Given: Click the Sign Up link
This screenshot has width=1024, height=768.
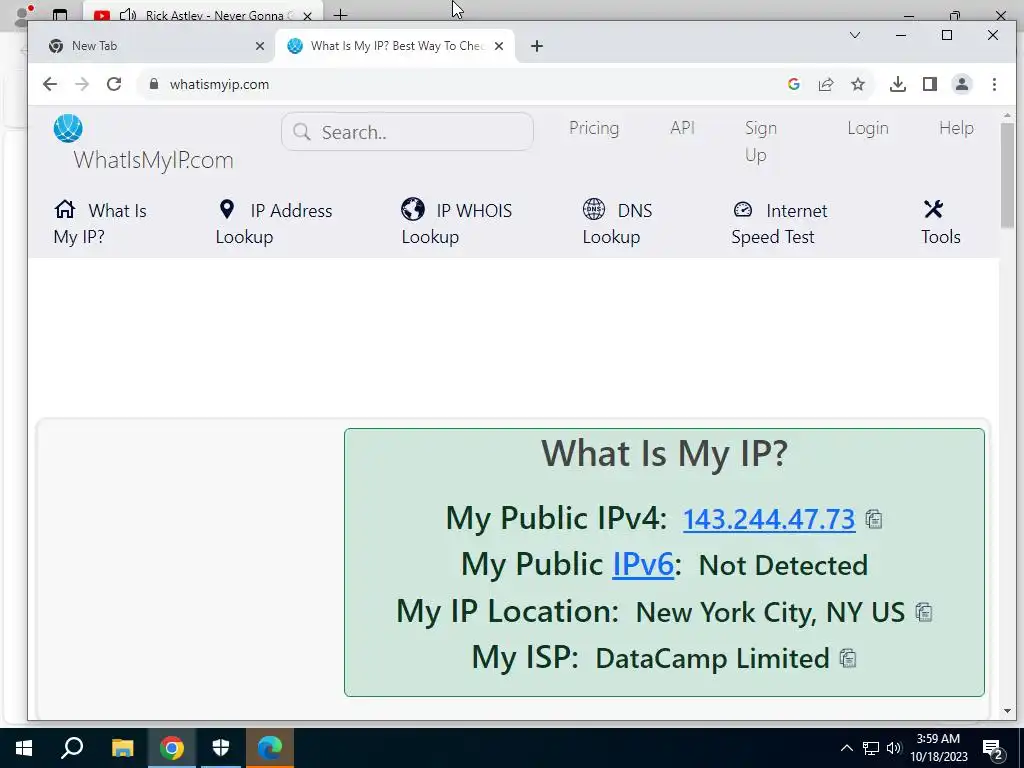Looking at the screenshot, I should (761, 141).
